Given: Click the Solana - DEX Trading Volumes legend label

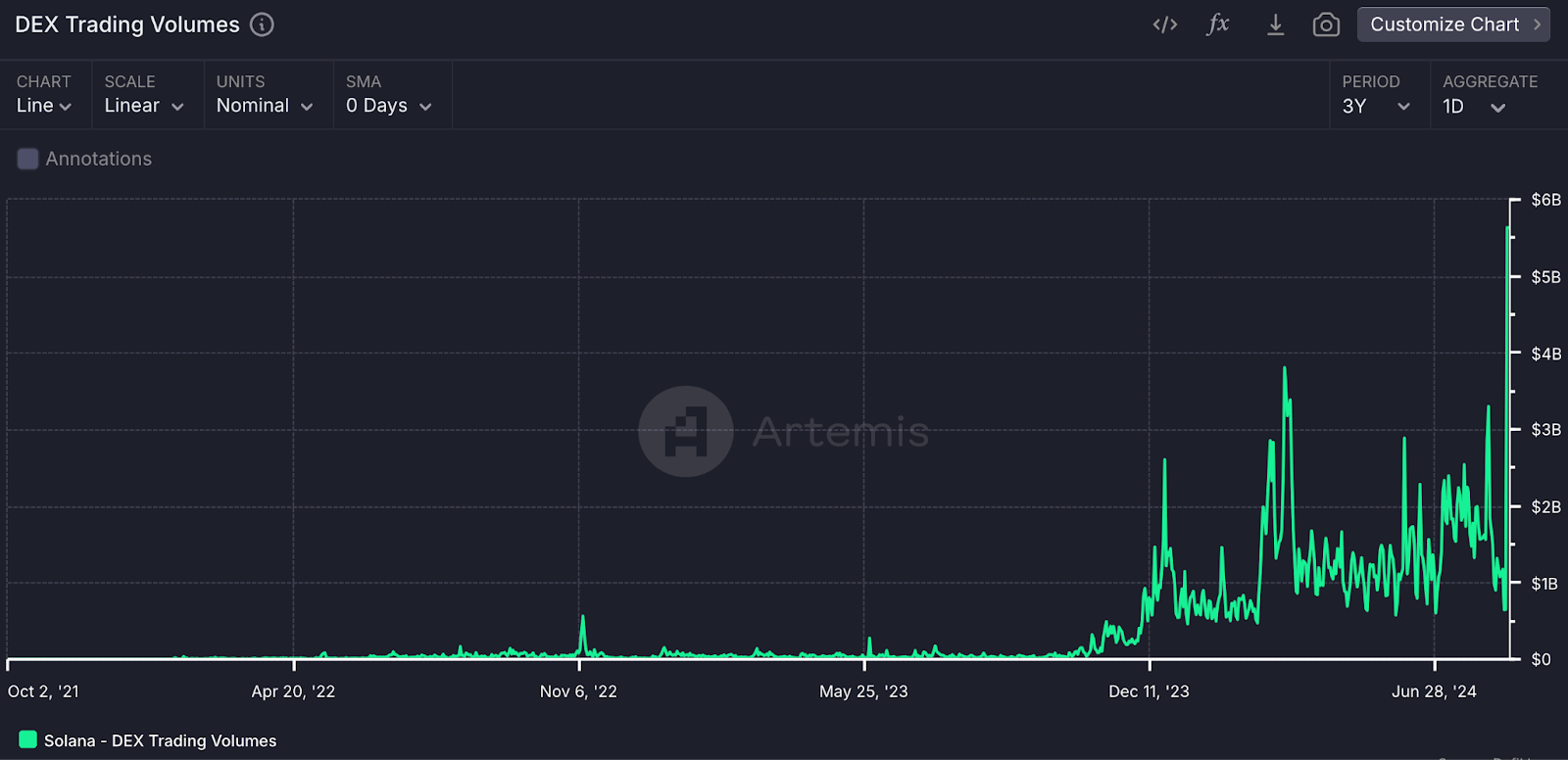Looking at the screenshot, I should point(161,741).
